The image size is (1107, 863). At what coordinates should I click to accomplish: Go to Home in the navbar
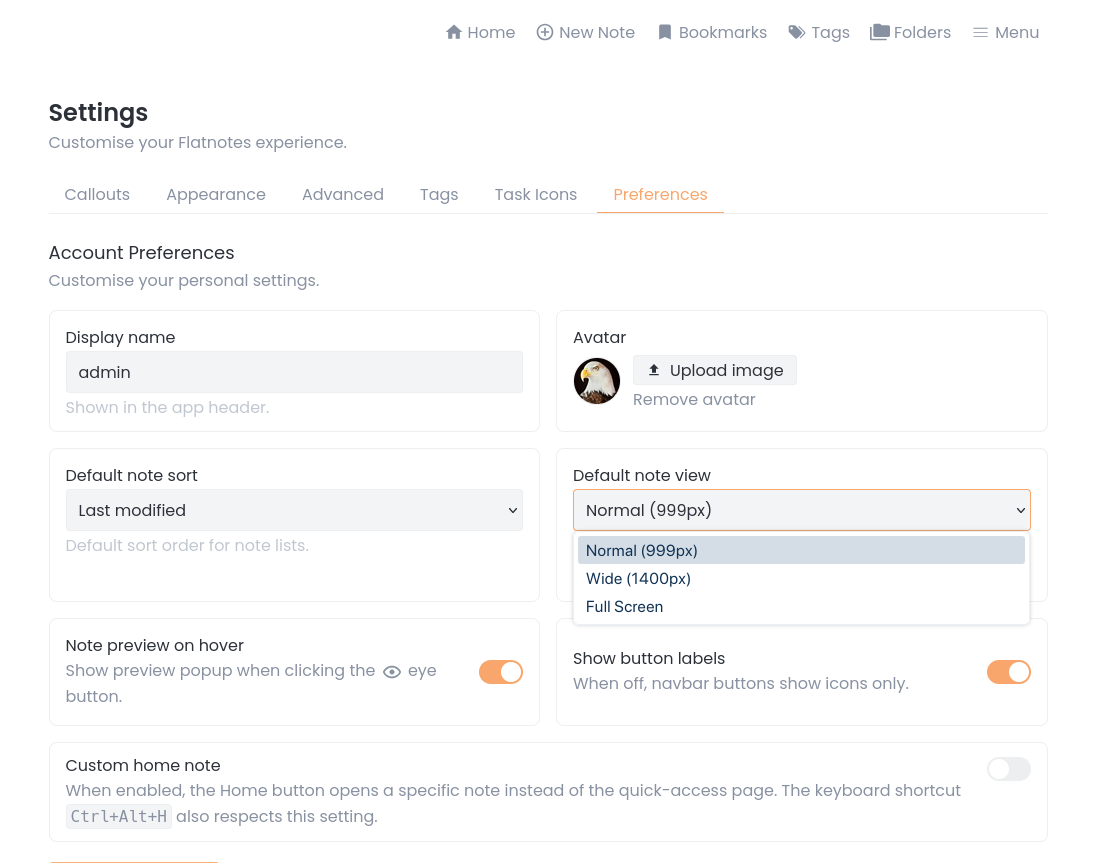pyautogui.click(x=481, y=32)
